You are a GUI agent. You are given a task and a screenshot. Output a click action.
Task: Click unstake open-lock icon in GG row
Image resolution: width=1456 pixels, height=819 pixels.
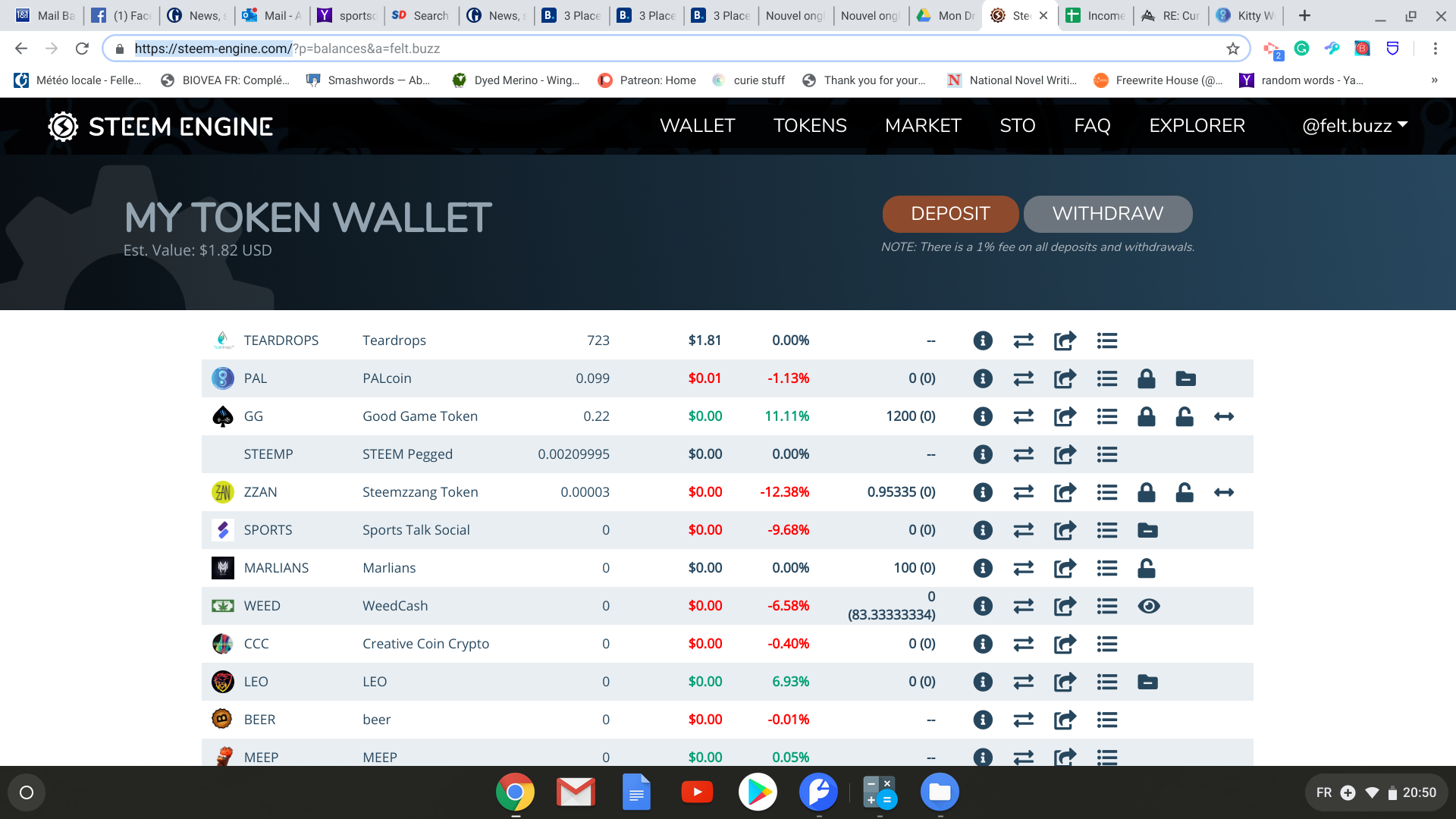click(1185, 416)
